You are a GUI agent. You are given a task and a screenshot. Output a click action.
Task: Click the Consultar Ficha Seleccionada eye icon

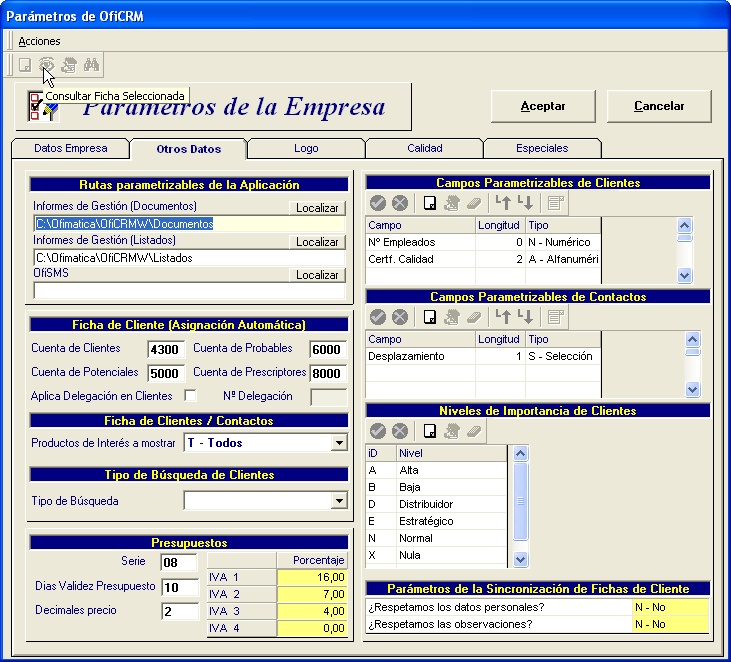(47, 64)
